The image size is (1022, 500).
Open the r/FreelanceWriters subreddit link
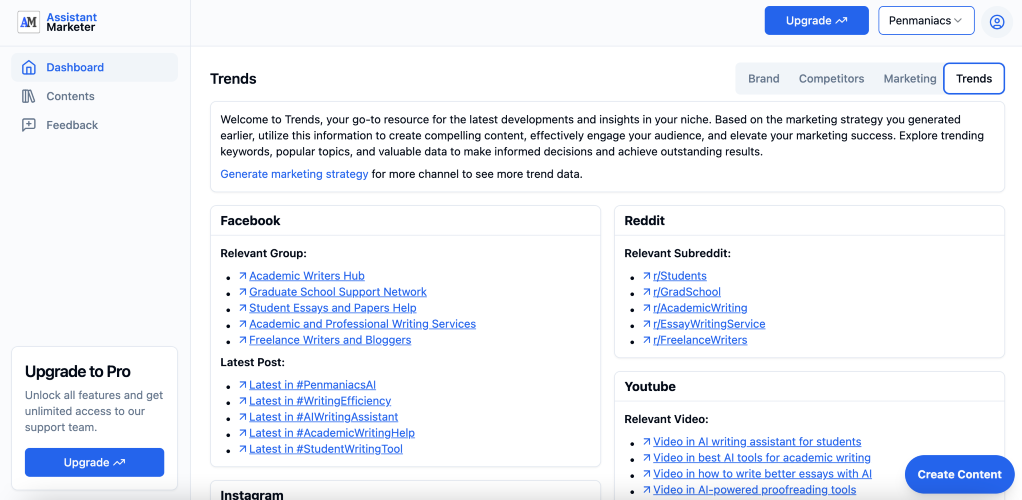[x=700, y=340]
